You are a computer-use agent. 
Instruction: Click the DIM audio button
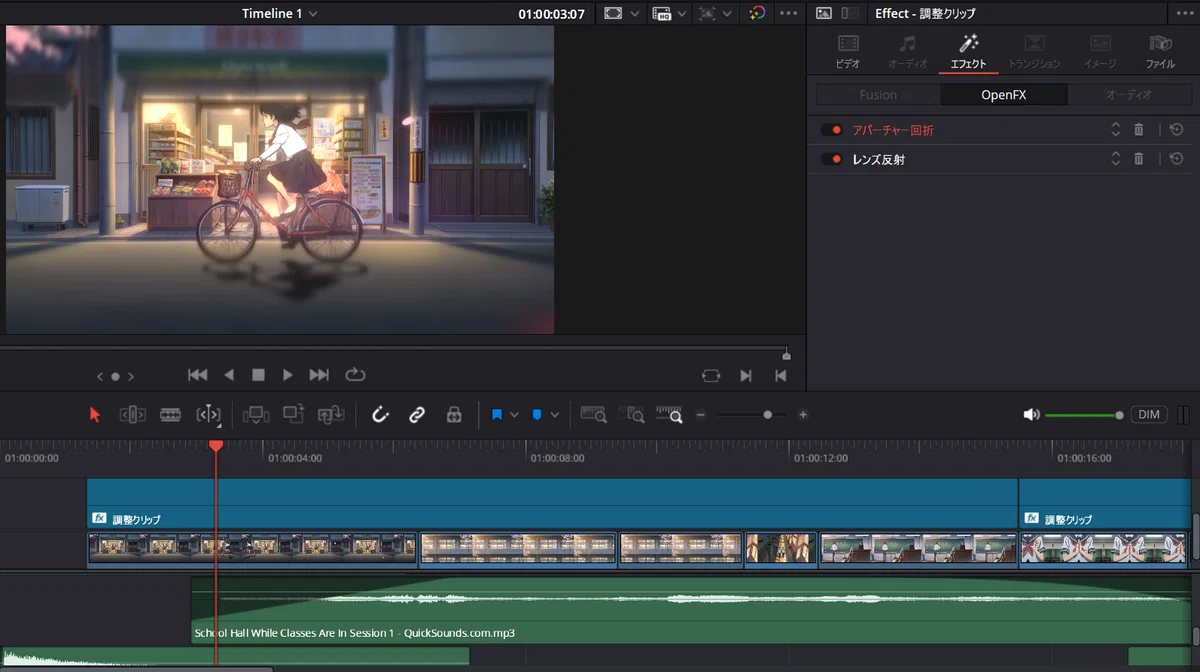point(1150,414)
